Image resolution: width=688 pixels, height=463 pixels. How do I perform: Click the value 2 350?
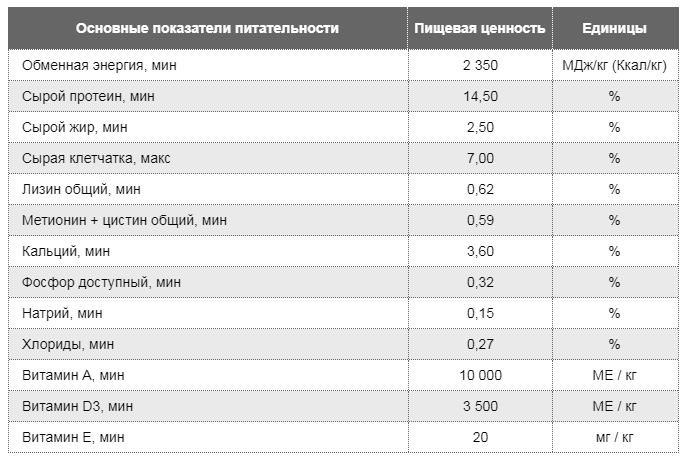[480, 65]
